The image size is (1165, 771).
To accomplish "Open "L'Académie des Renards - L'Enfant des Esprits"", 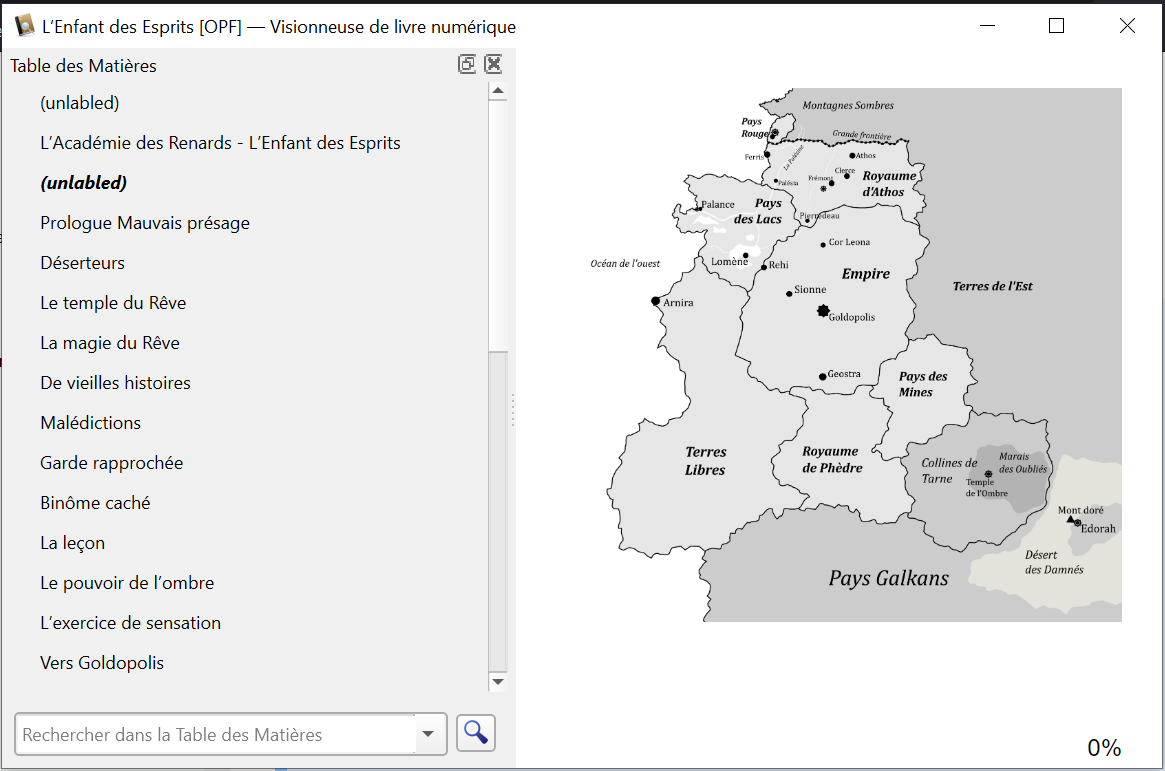I will click(220, 142).
